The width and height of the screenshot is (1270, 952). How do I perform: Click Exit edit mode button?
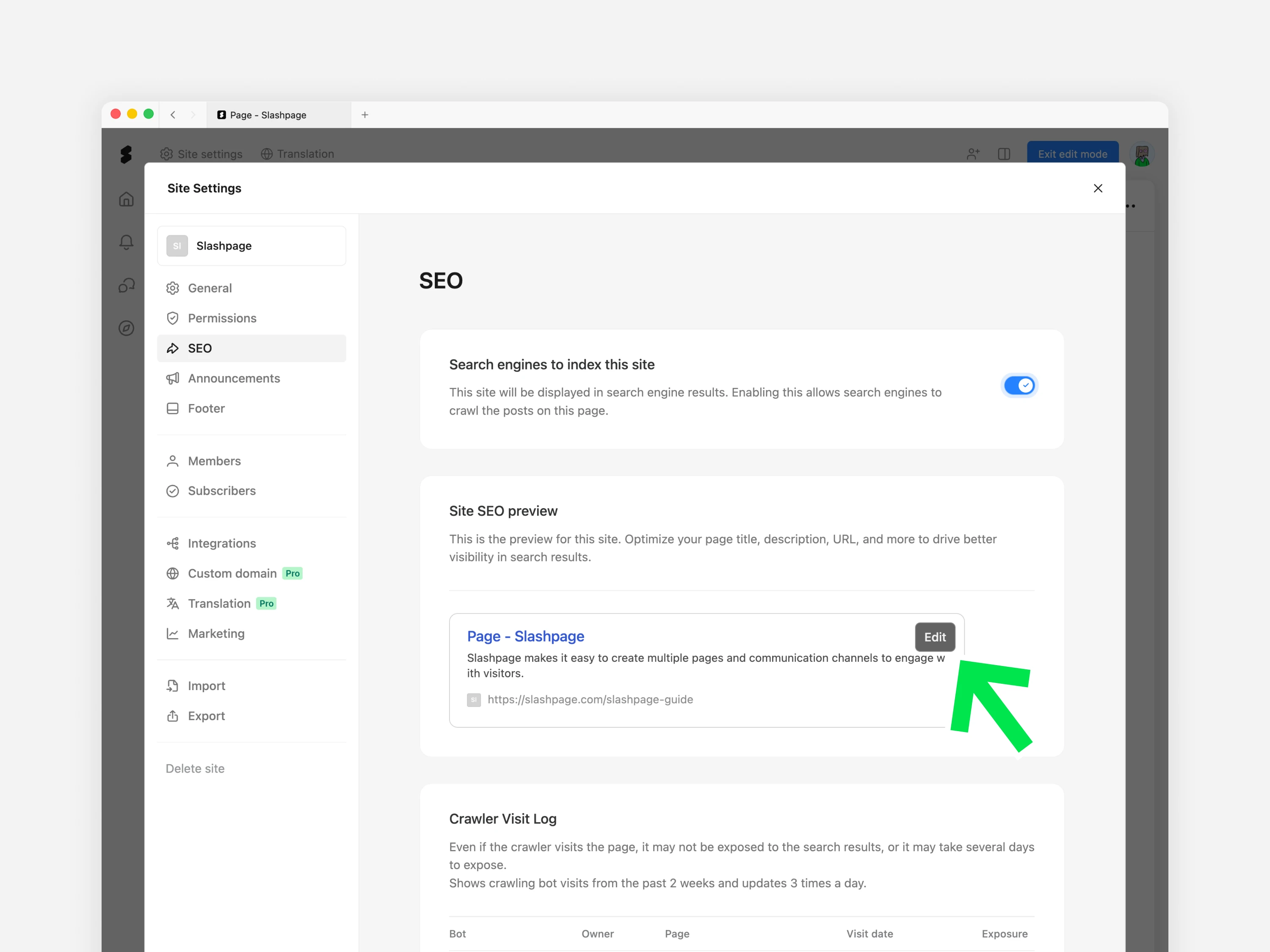point(1072,154)
